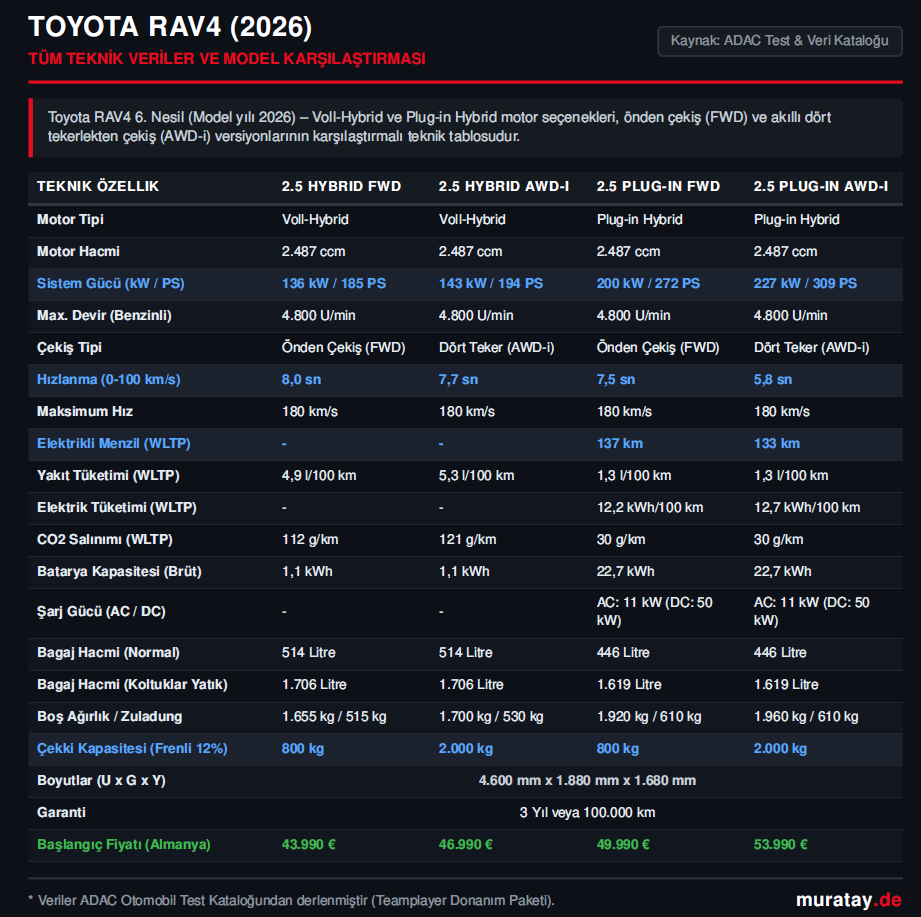The width and height of the screenshot is (921, 917).
Task: Click the CO2 Salınımı (WLTP) row label
Action: click(x=105, y=540)
